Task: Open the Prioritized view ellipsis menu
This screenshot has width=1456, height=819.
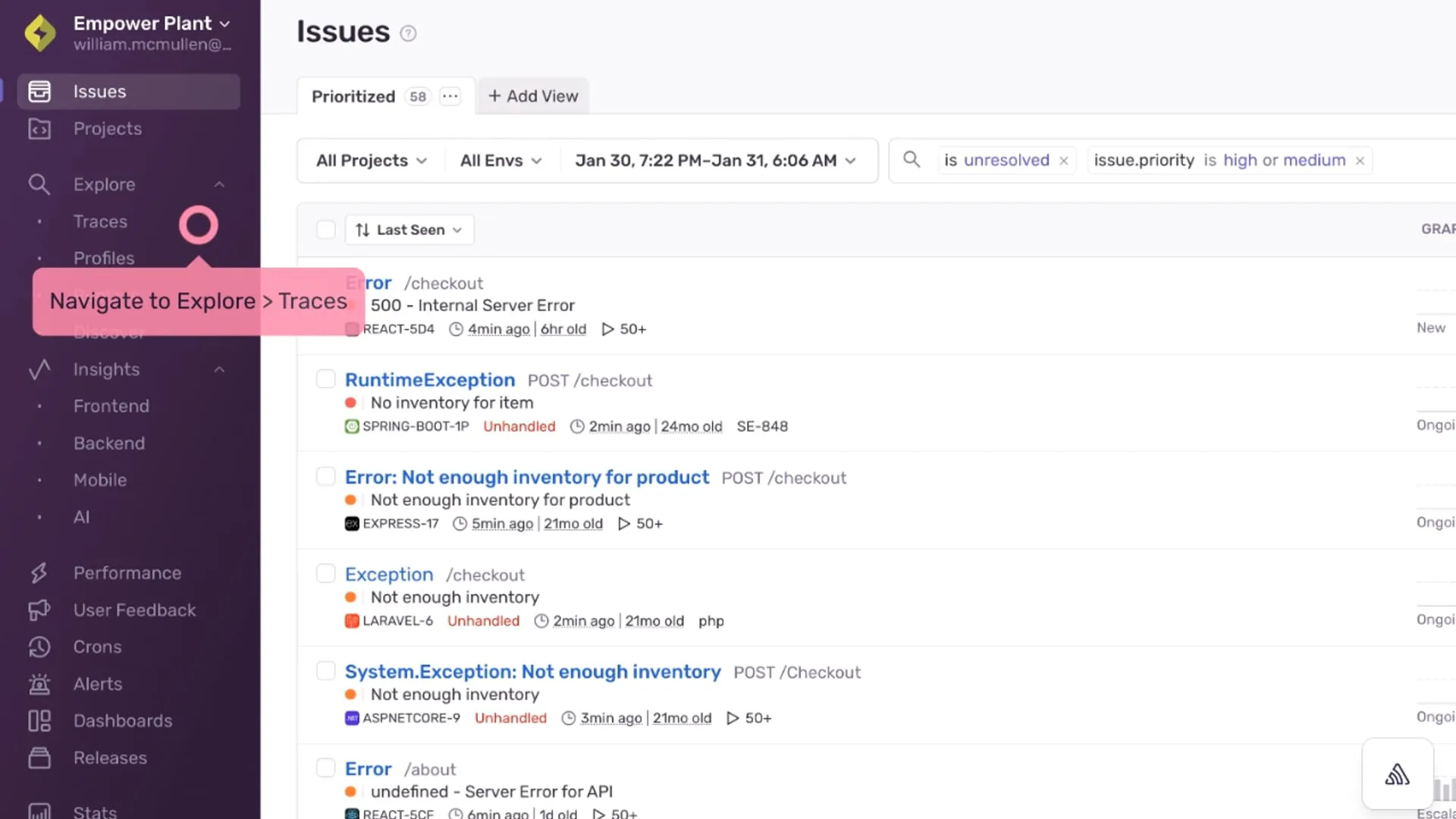Action: click(450, 96)
